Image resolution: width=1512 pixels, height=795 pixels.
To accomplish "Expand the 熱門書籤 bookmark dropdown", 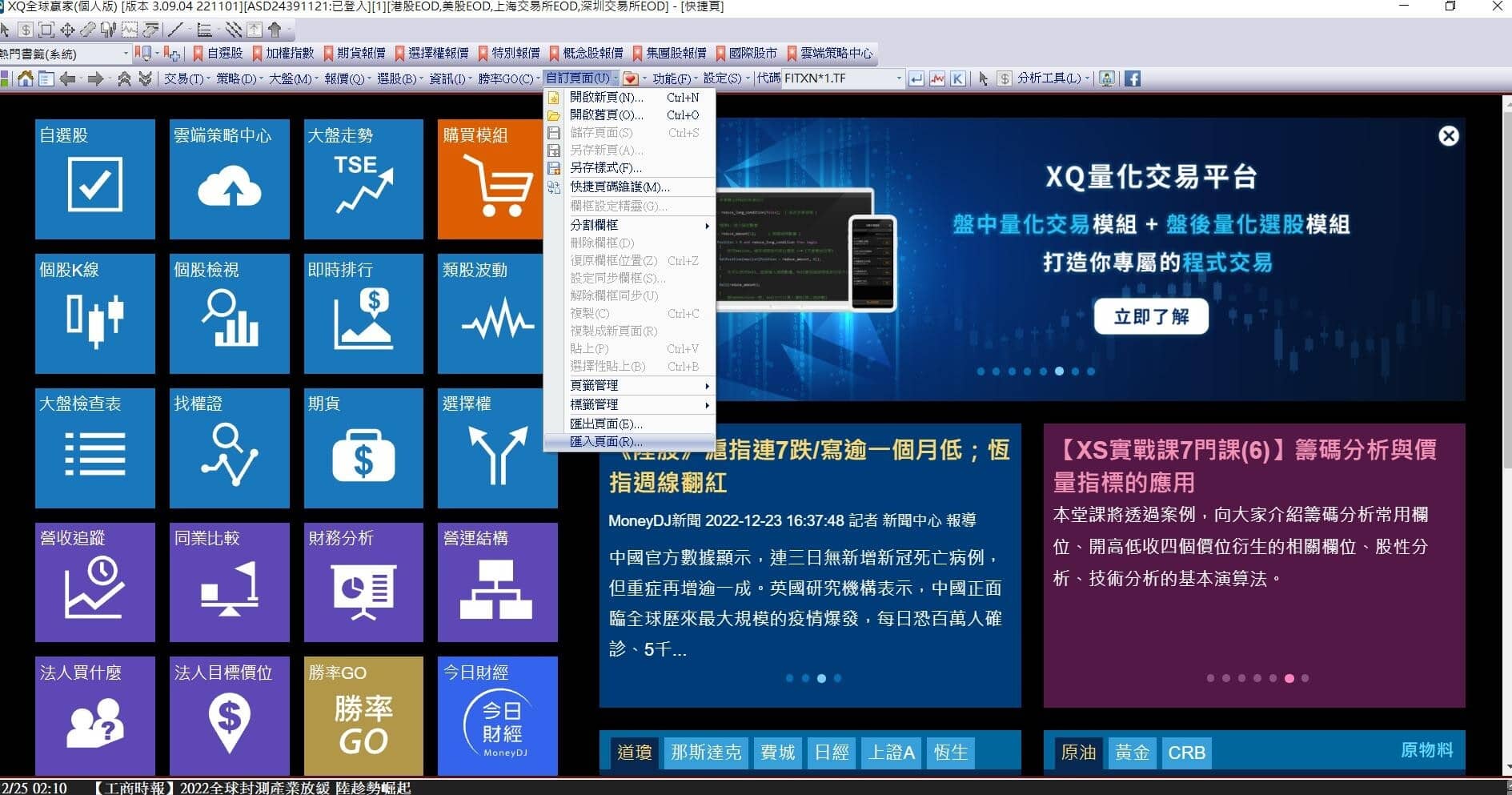I will pos(125,54).
